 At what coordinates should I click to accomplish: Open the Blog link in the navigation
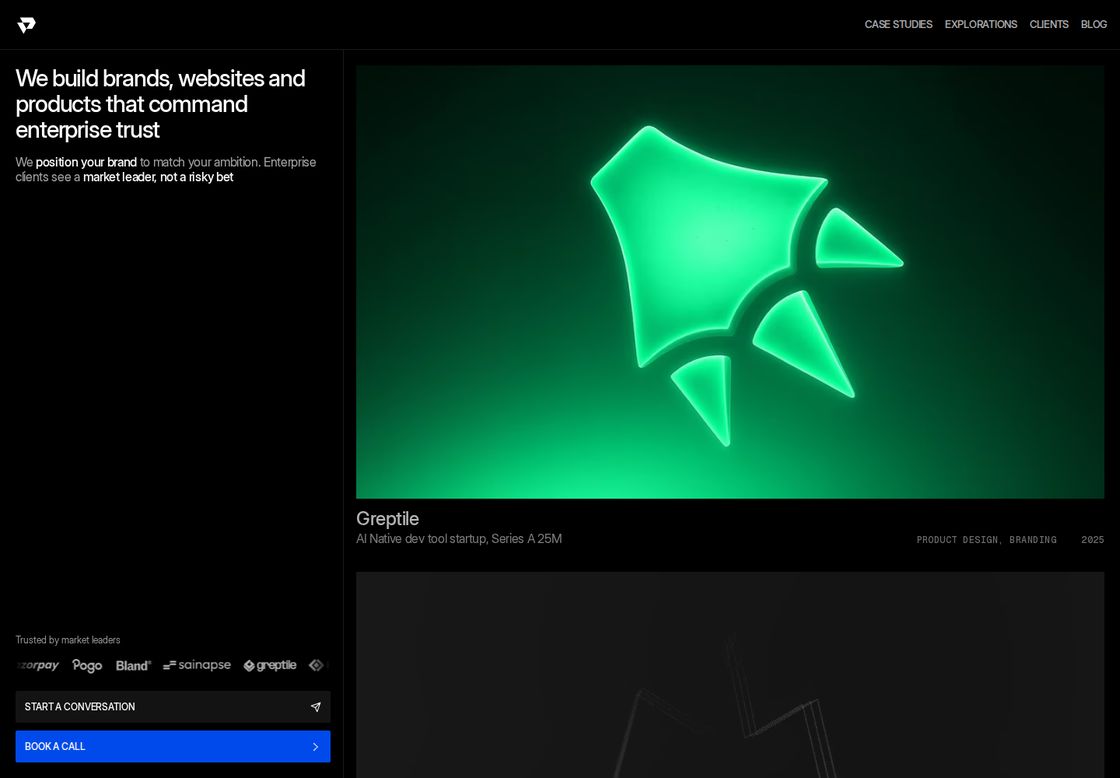(1094, 24)
